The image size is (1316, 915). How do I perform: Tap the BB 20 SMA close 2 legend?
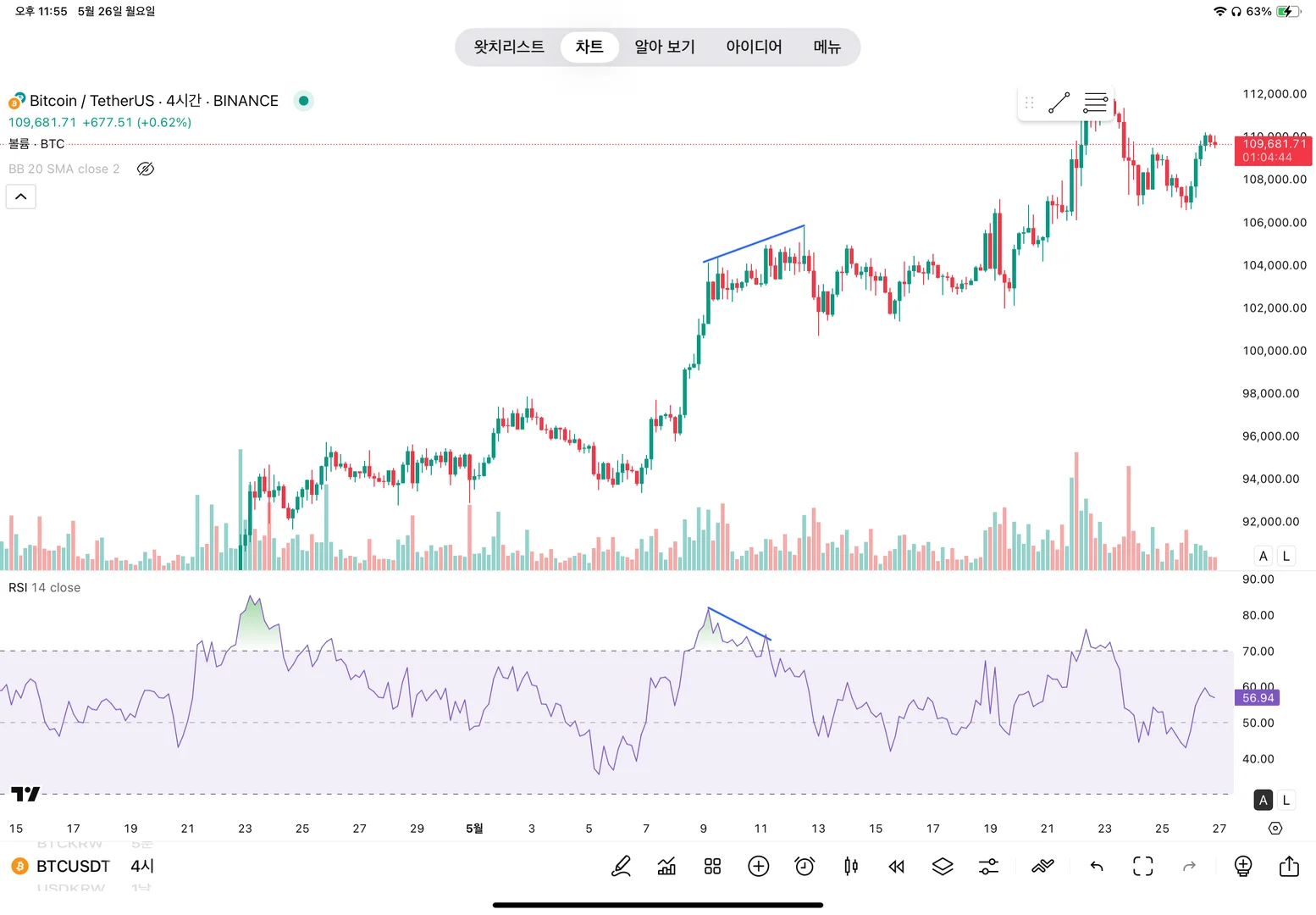coord(64,169)
